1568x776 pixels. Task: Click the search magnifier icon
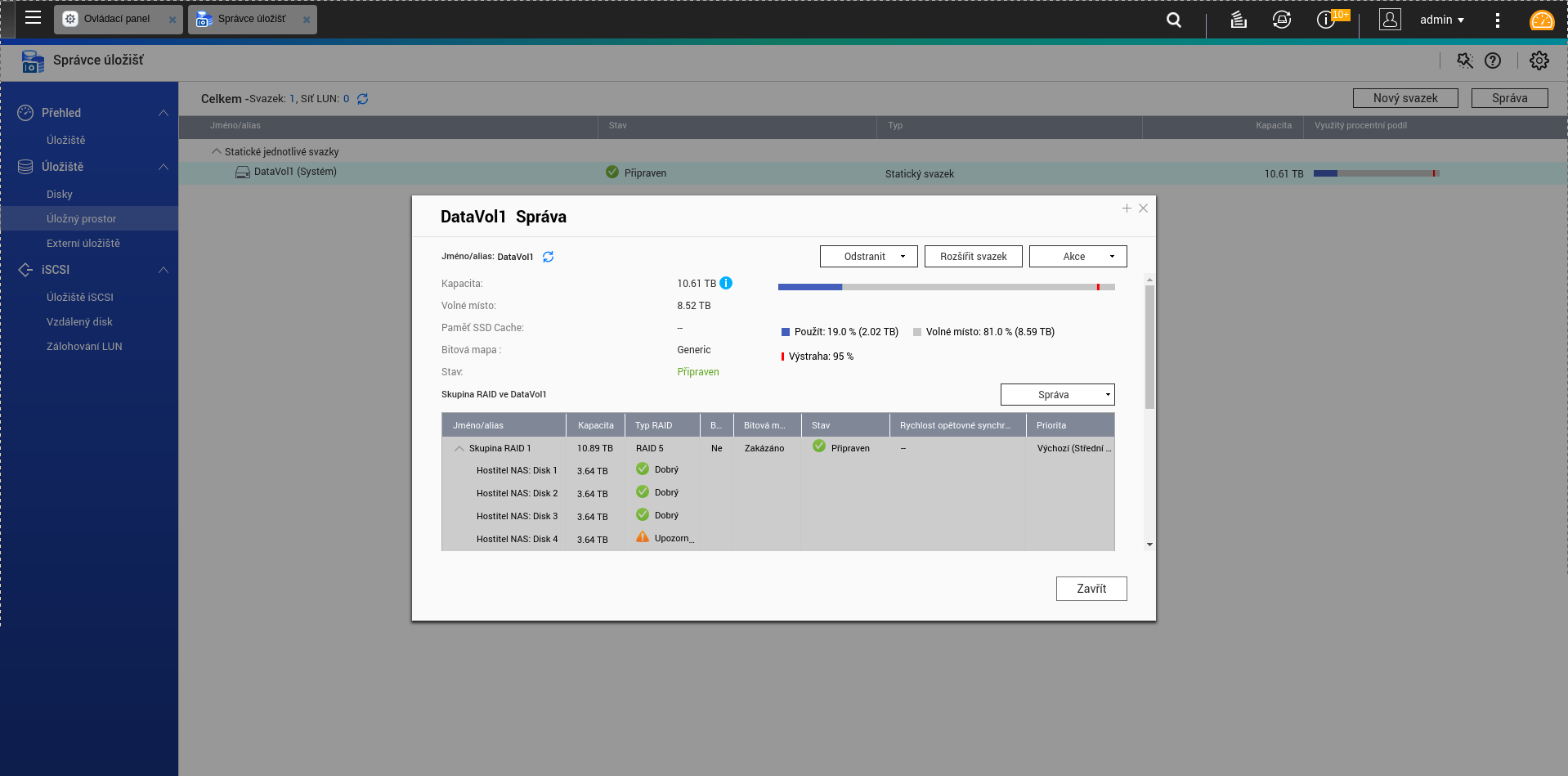(x=1173, y=20)
